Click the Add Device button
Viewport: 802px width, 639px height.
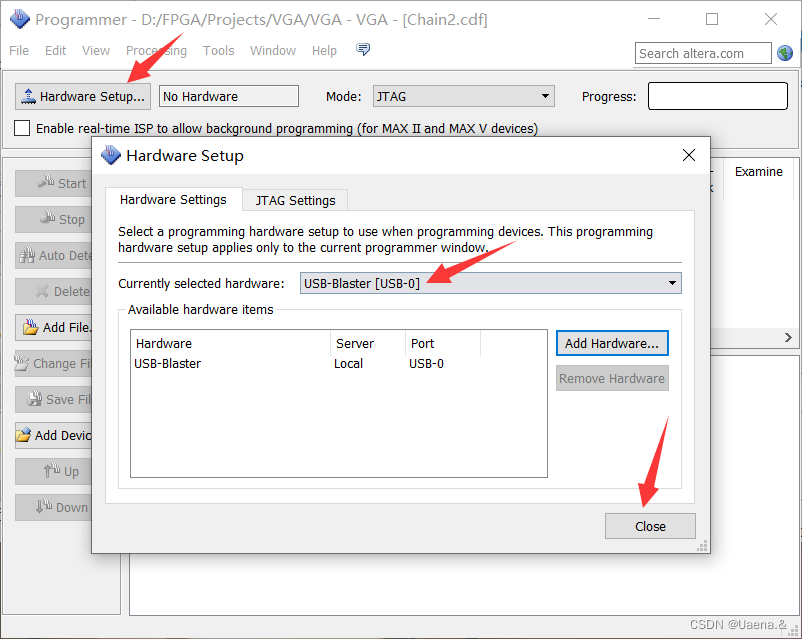[x=54, y=435]
